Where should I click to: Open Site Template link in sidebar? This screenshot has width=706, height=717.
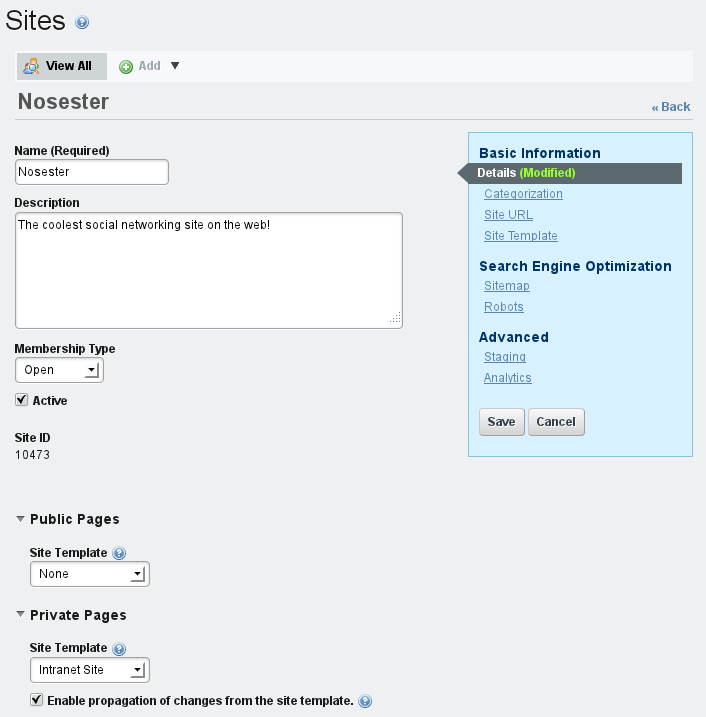pos(521,236)
